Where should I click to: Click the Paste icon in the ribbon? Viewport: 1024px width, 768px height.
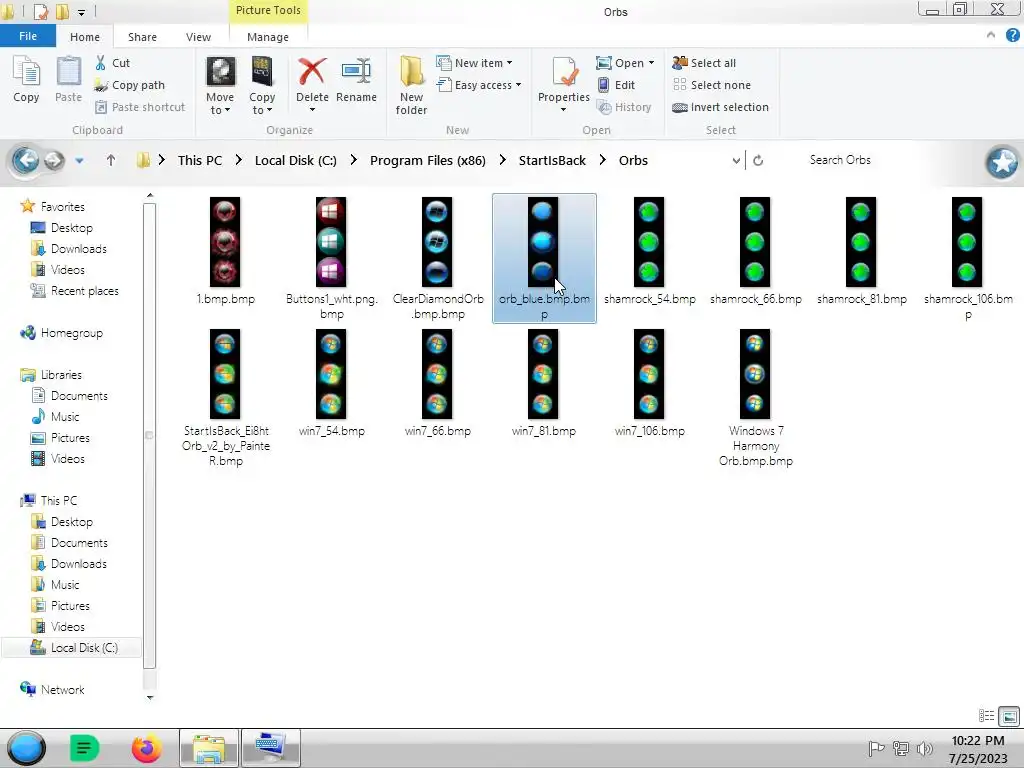(x=68, y=72)
